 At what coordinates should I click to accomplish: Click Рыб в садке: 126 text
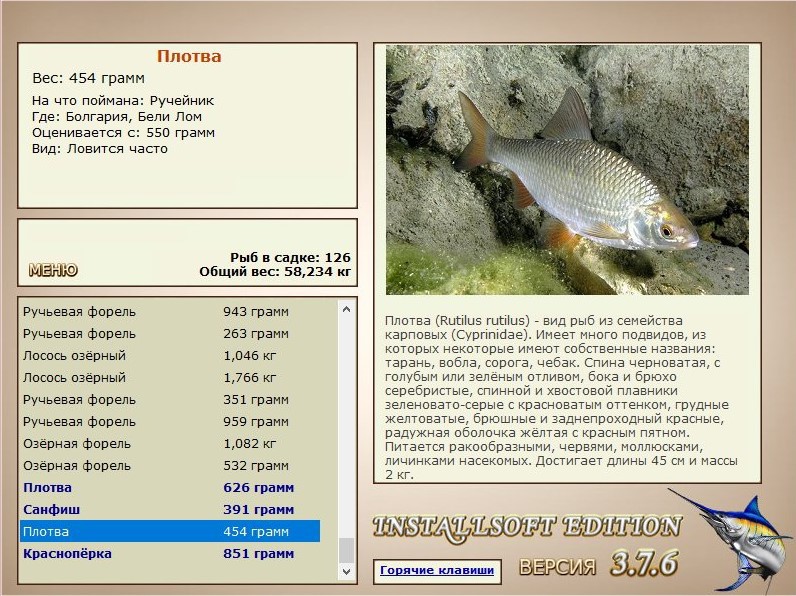[x=290, y=257]
